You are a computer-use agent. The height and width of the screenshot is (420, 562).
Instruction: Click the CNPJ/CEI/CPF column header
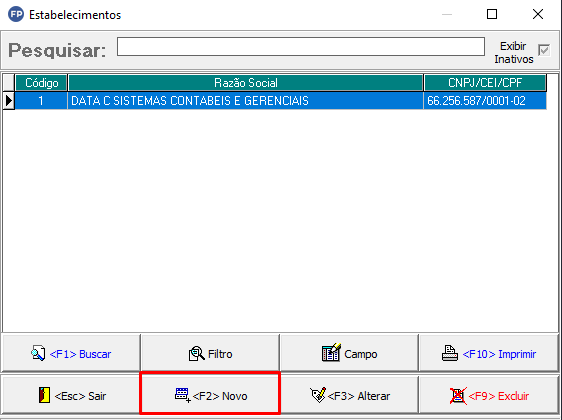[x=485, y=83]
